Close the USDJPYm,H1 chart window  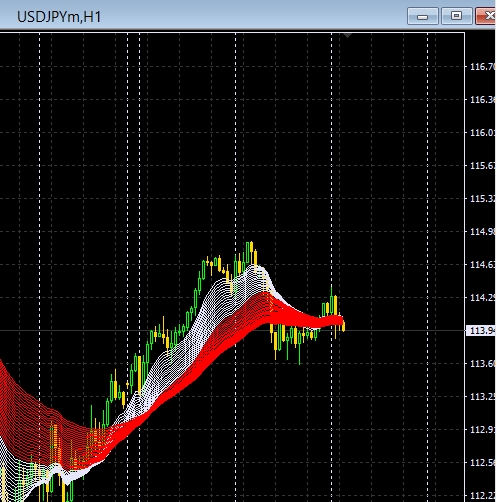tap(486, 16)
